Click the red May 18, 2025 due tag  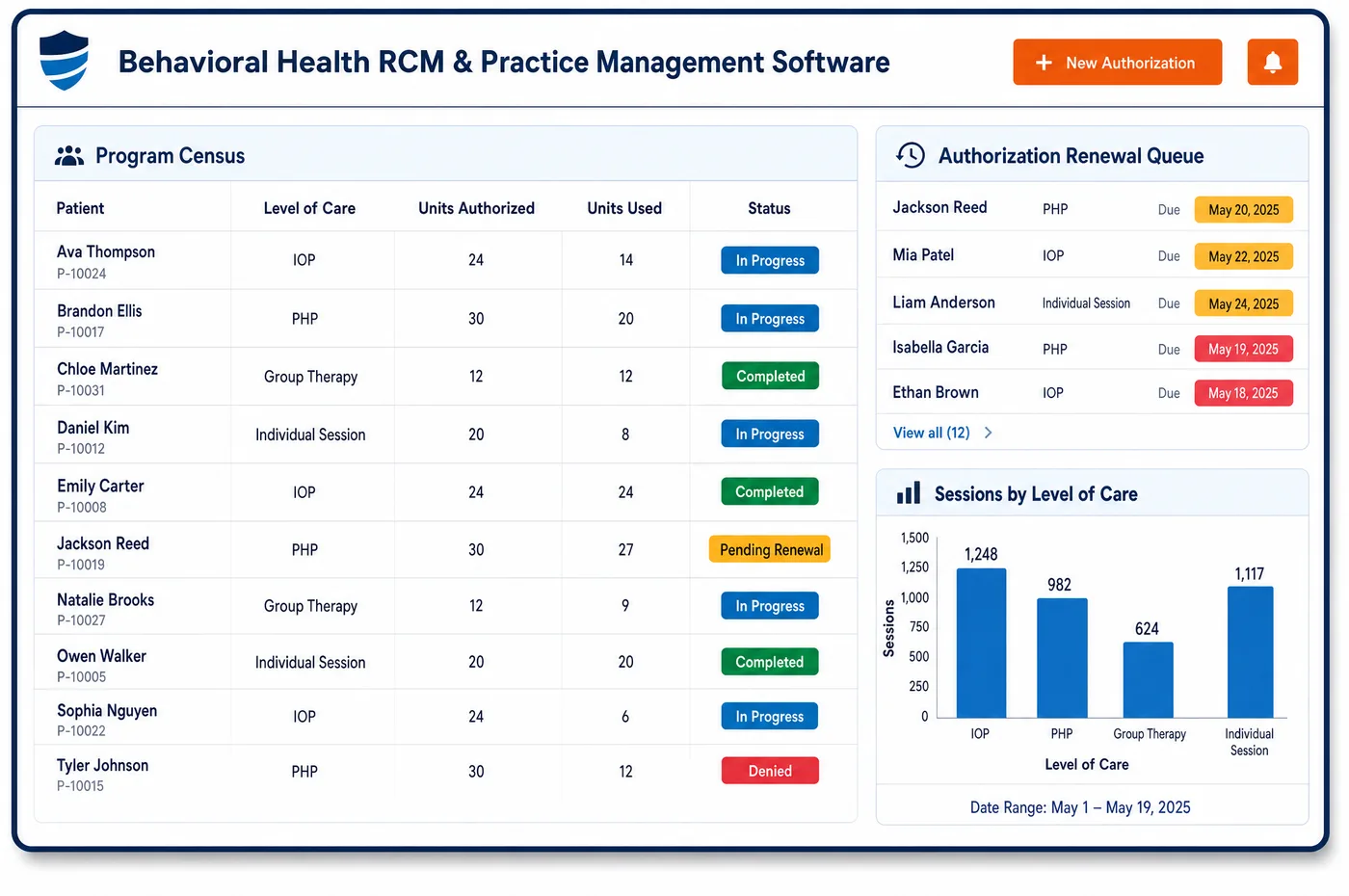(1243, 393)
